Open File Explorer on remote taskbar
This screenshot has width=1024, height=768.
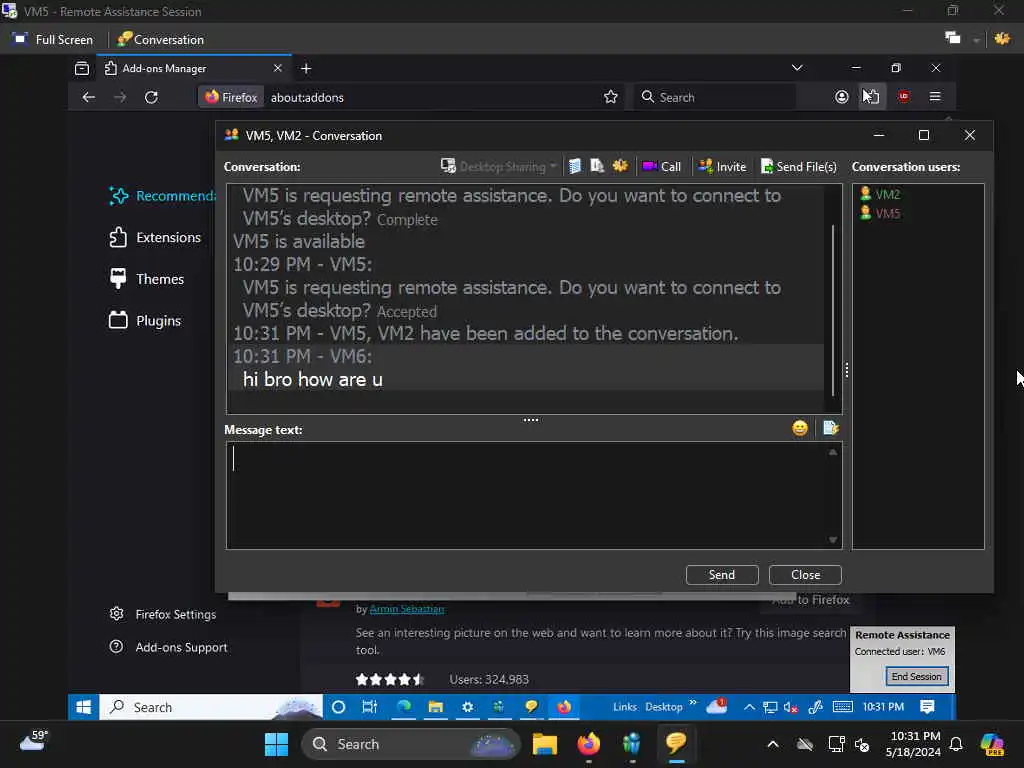click(x=436, y=707)
